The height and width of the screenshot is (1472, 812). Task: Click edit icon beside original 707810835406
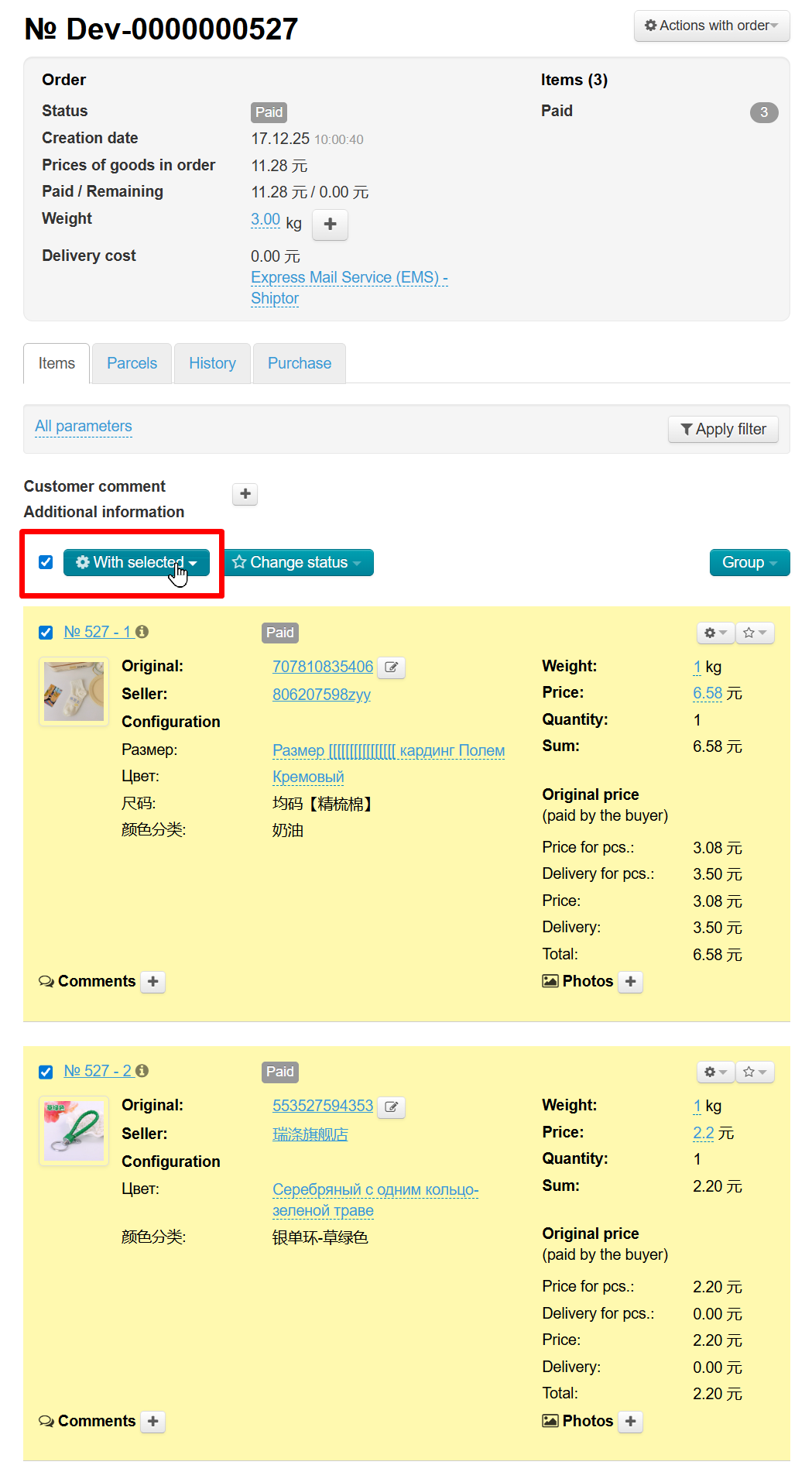tap(392, 667)
